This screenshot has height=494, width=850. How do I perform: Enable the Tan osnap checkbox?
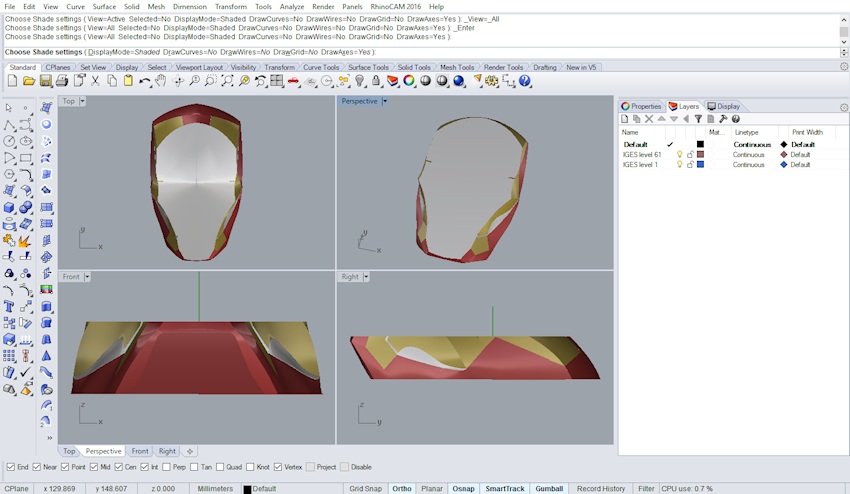[194, 467]
